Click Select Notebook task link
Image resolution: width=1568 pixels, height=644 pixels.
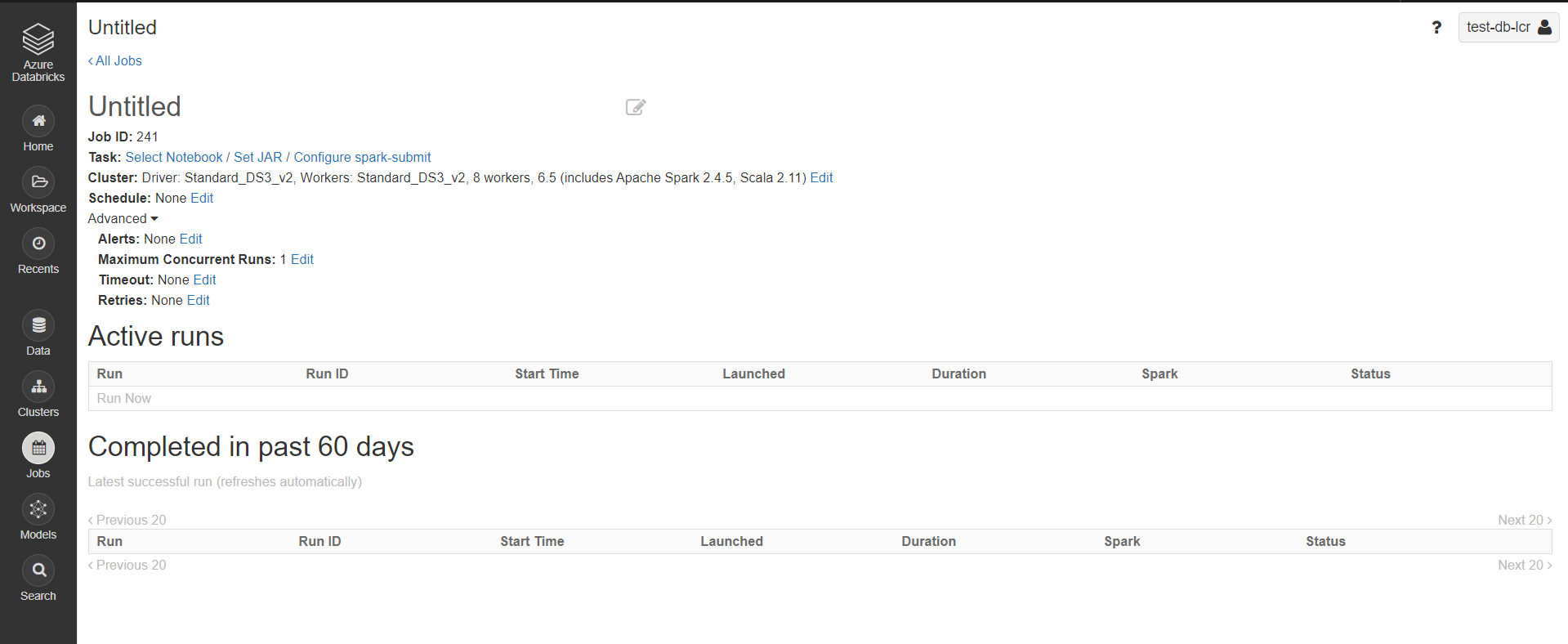[x=174, y=157]
